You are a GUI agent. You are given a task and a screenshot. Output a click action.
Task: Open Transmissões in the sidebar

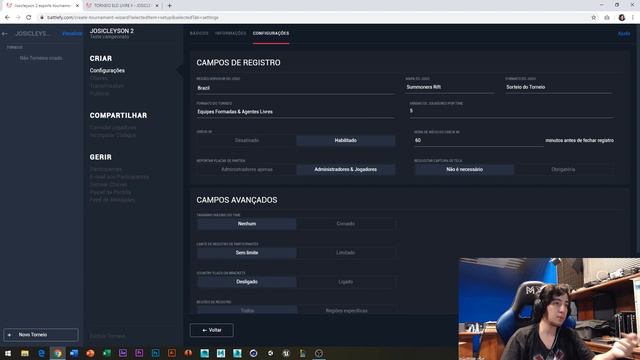(107, 86)
